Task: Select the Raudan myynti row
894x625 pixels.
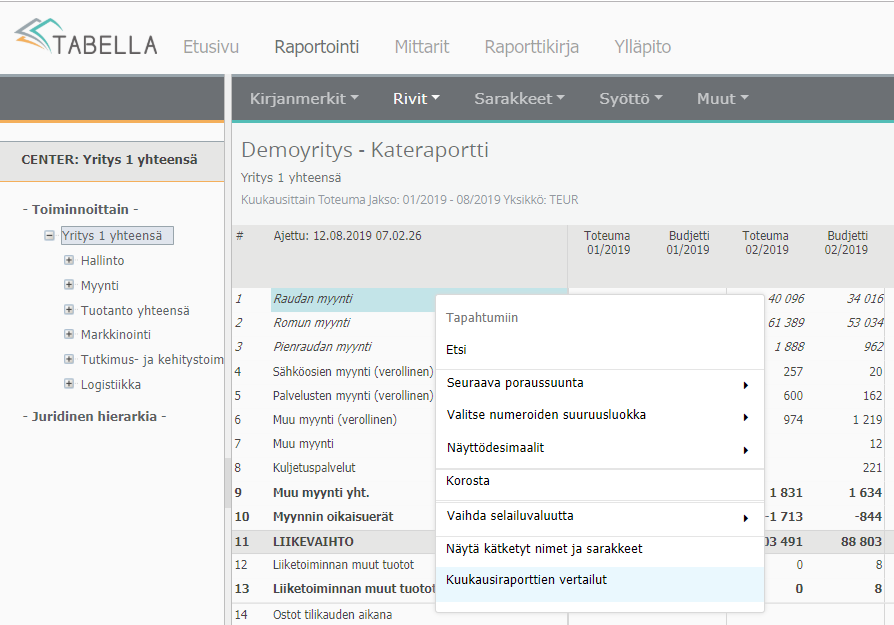Action: pyautogui.click(x=313, y=299)
